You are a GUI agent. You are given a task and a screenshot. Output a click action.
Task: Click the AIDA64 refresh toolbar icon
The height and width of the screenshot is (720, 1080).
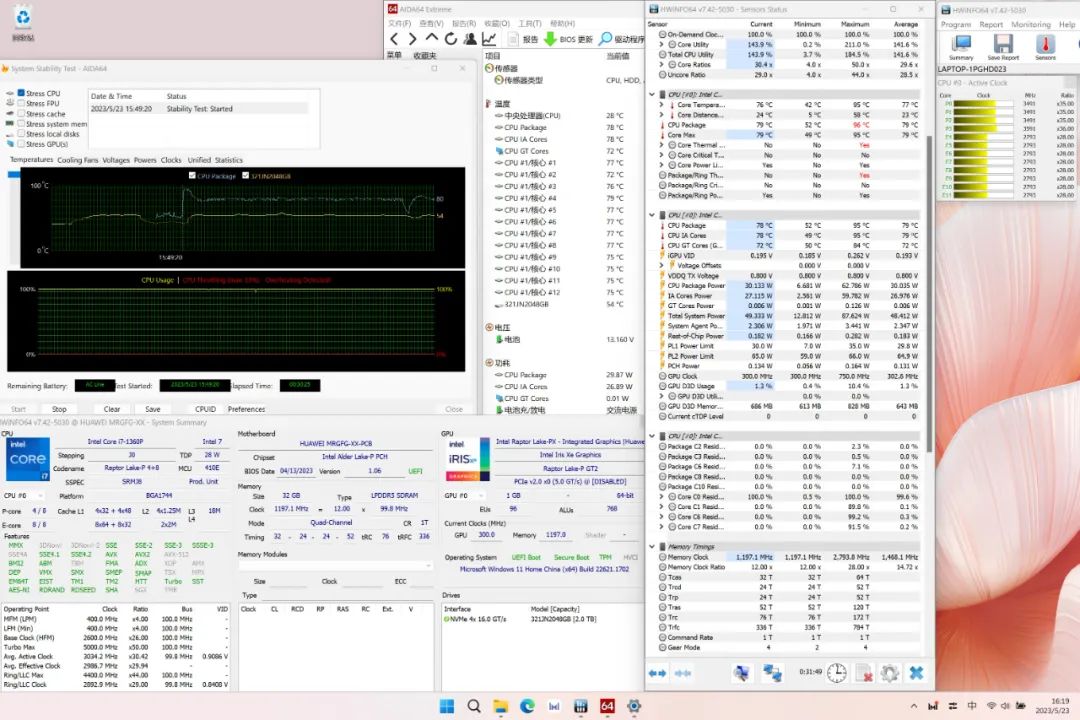(450, 39)
